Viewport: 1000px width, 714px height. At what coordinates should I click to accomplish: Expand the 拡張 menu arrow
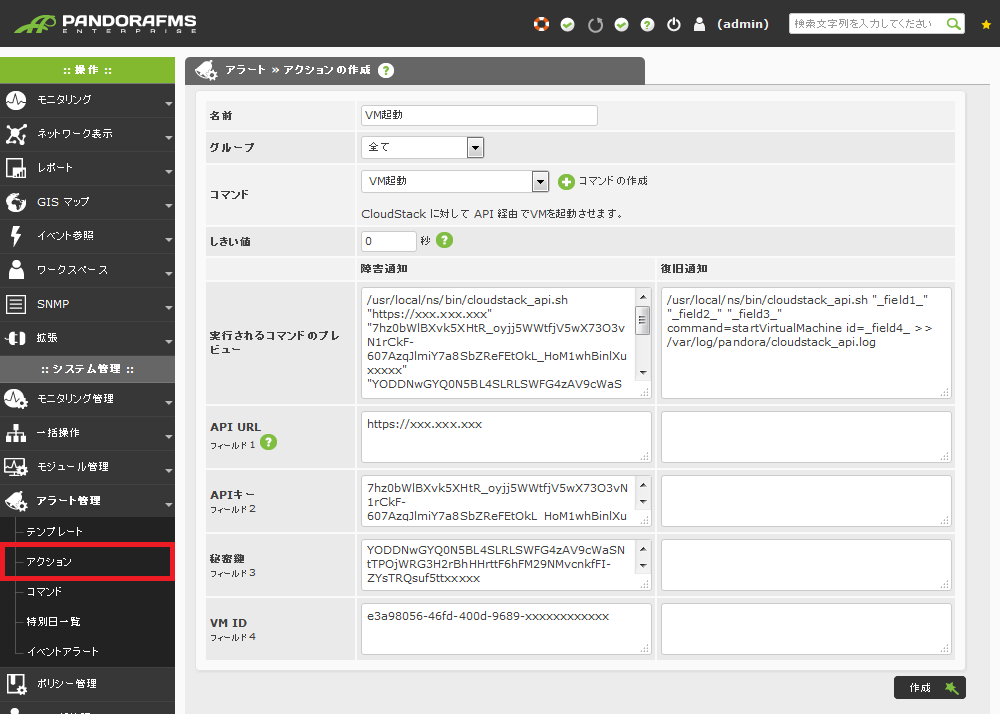pyautogui.click(x=168, y=341)
